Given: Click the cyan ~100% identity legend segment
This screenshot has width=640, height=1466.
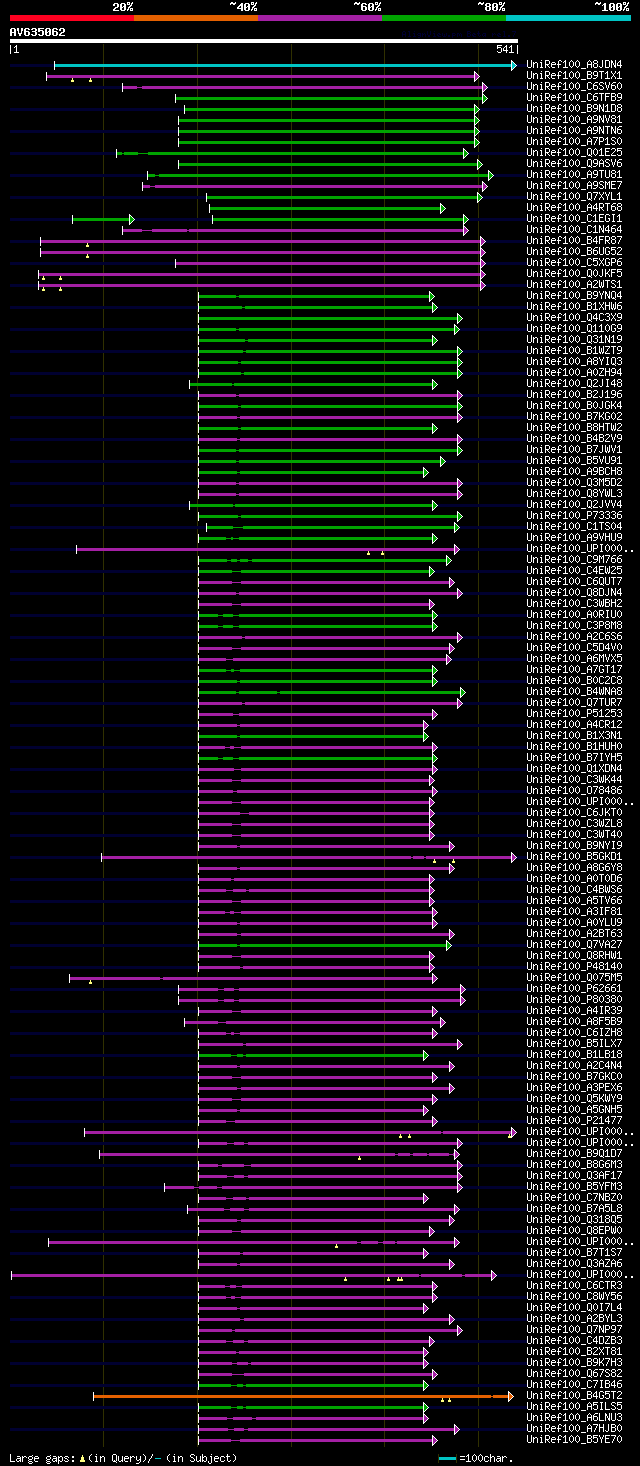Looking at the screenshot, I should coord(567,17).
